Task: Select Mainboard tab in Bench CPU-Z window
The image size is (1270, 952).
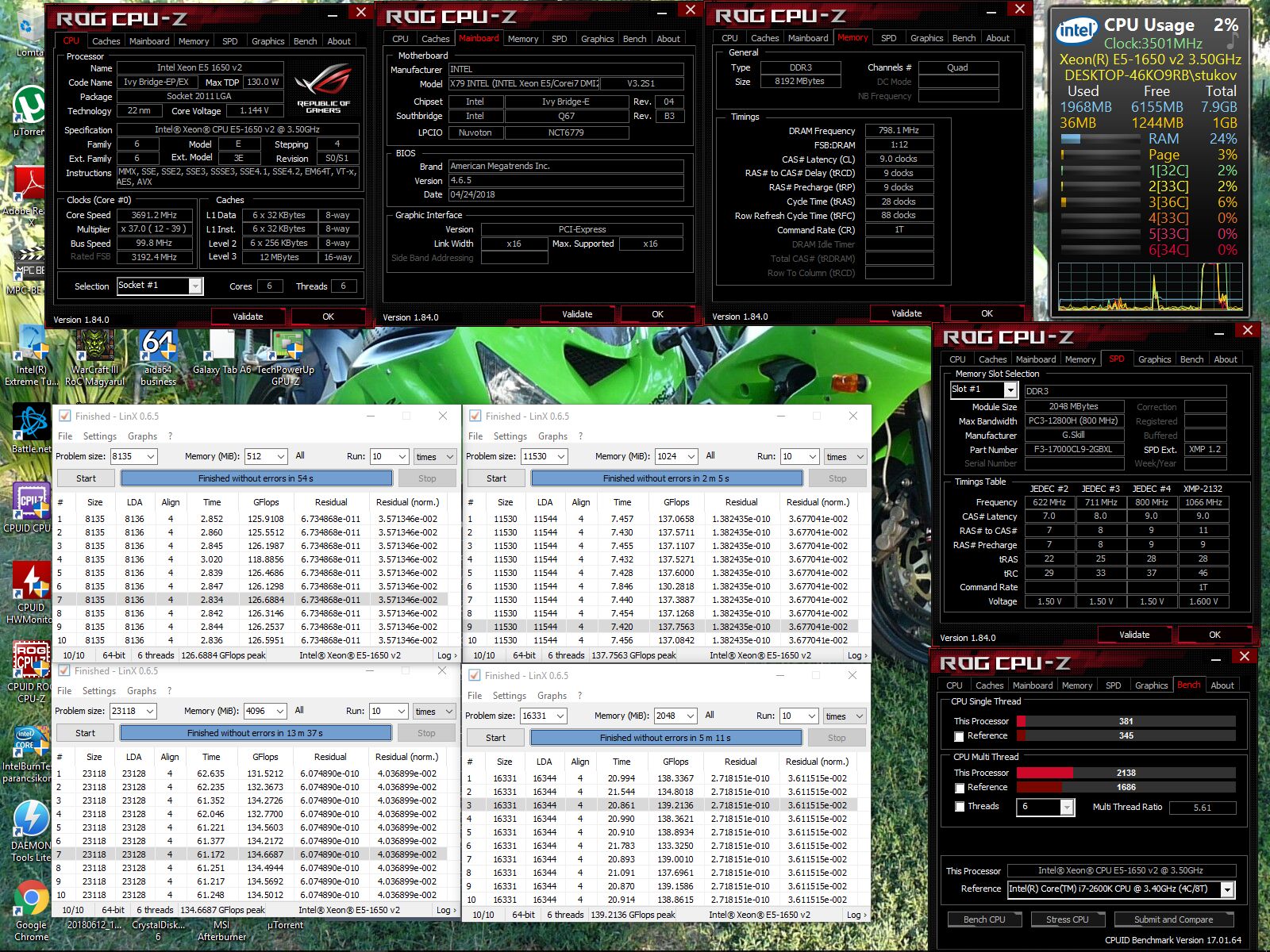Action: (1033, 685)
